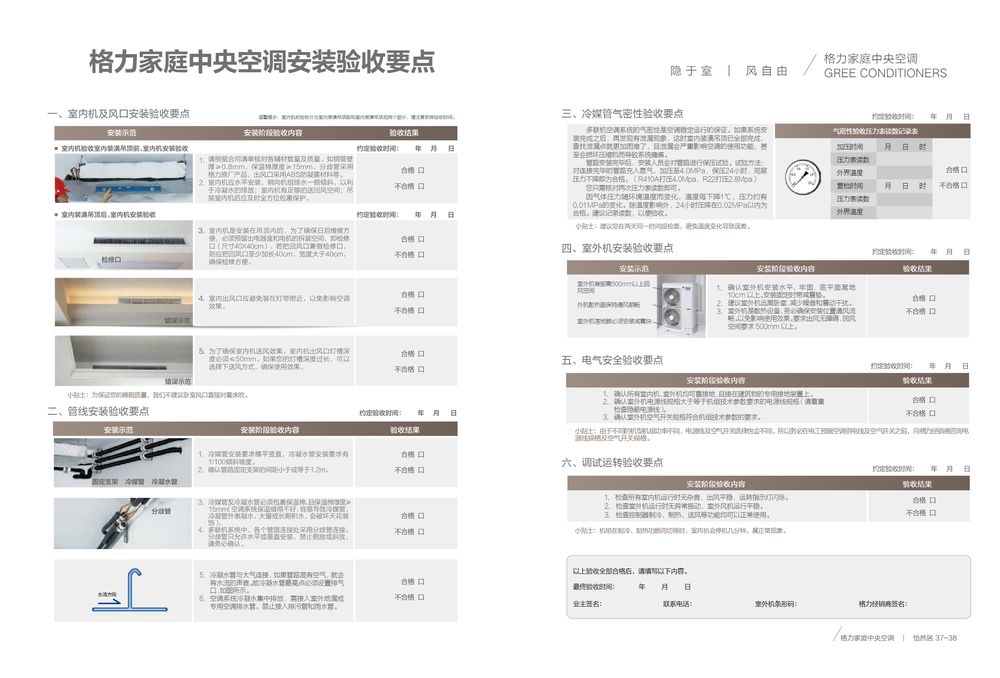Click the 加压时间 row in the pressure table
Screen dimensions: 1000x678
point(883,147)
